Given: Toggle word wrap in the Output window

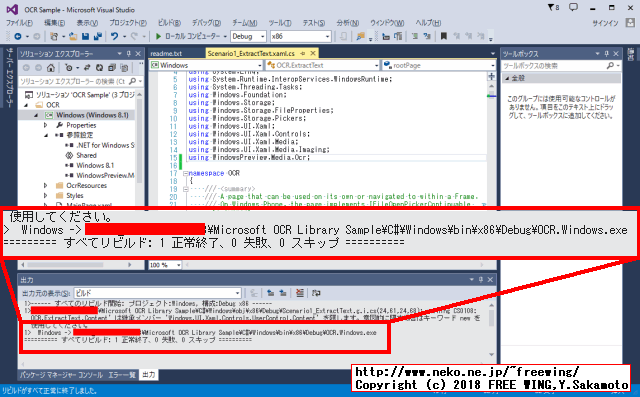Looking at the screenshot, I should (x=316, y=293).
